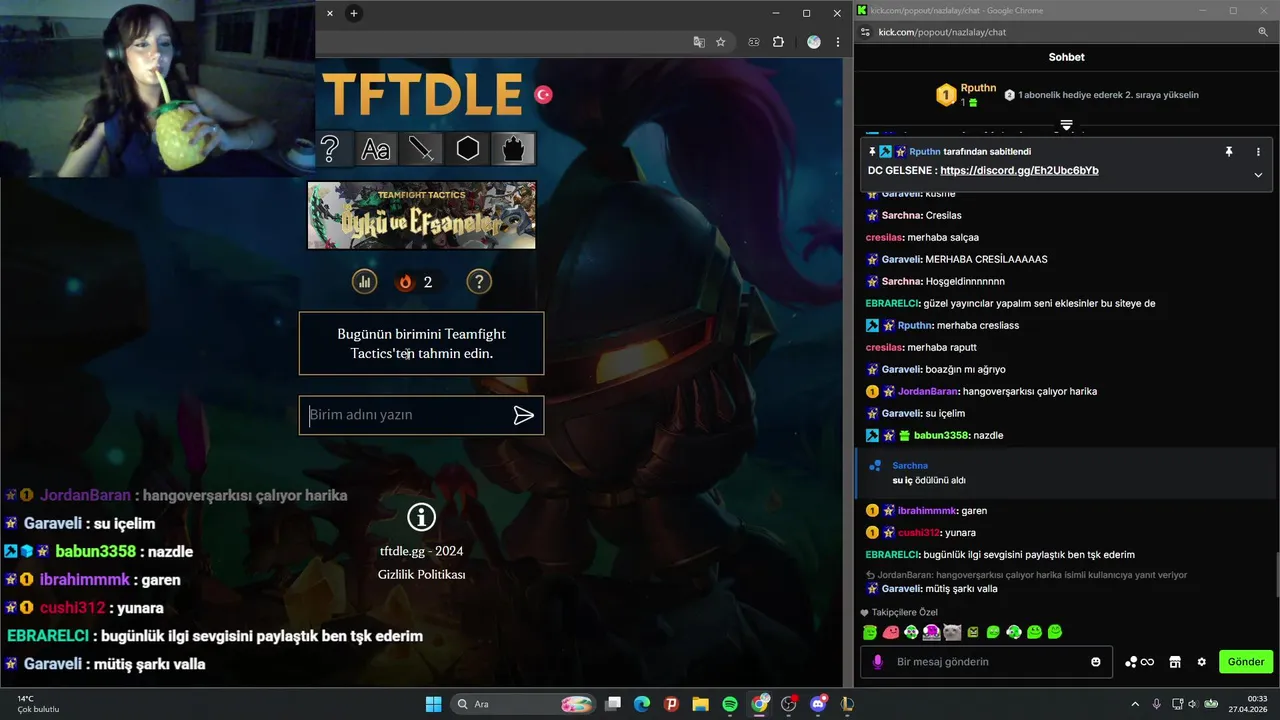The width and height of the screenshot is (1280, 720).
Task: Open the Gizlilik Politikası link
Action: pyautogui.click(x=421, y=574)
